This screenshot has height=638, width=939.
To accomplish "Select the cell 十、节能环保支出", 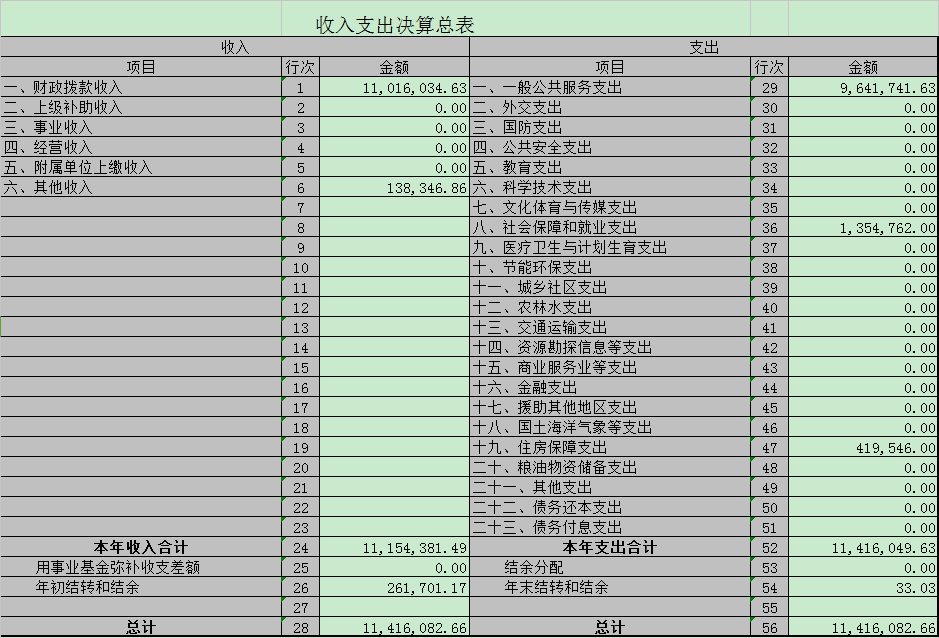I will click(x=610, y=267).
